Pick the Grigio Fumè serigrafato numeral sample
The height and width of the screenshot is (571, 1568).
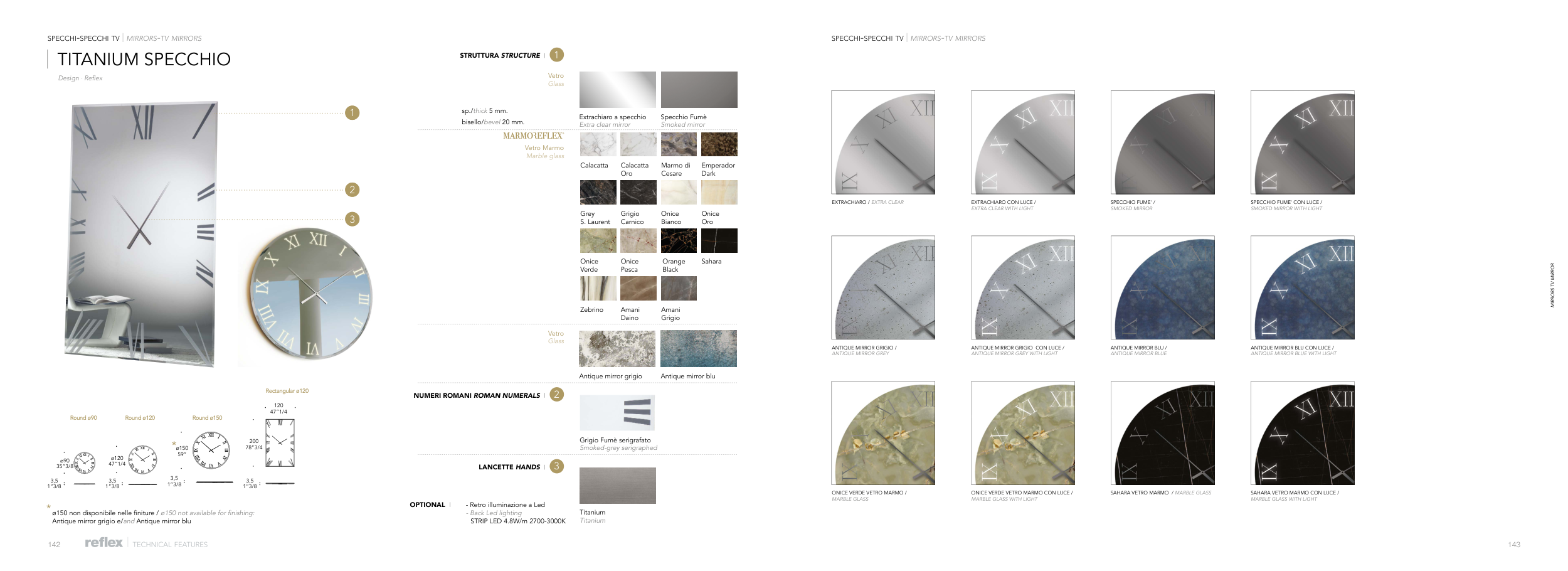coord(617,413)
